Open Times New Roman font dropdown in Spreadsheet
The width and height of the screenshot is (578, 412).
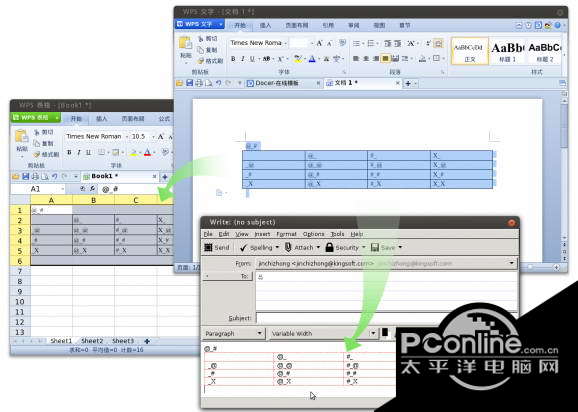(127, 137)
